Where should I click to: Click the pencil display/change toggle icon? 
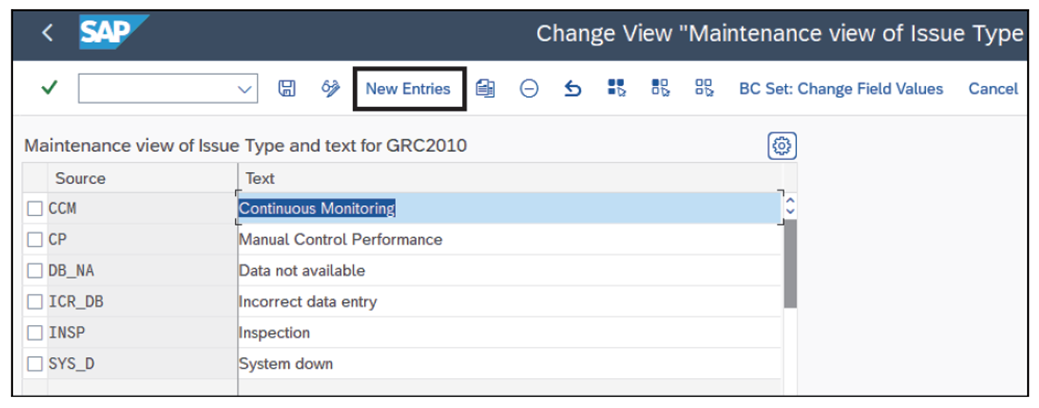330,89
